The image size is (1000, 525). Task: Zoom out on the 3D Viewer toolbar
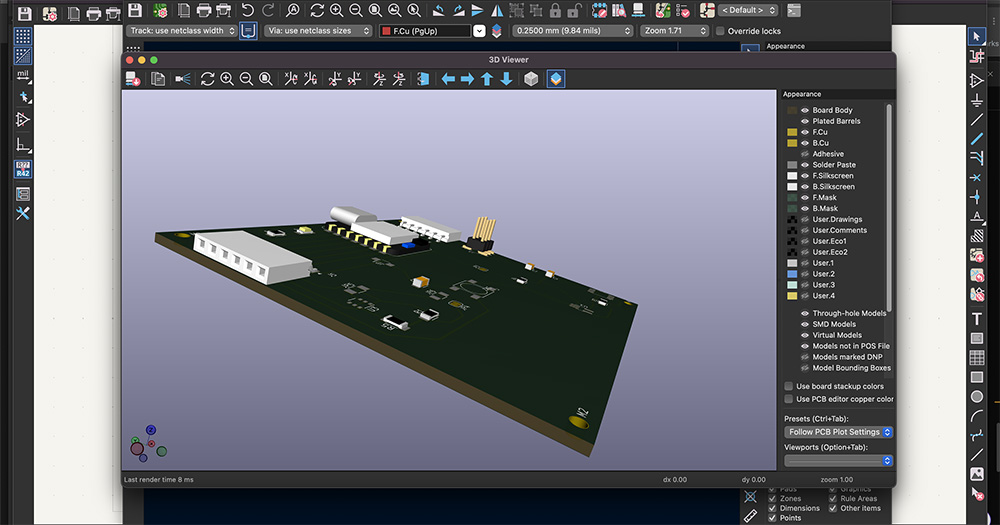point(246,78)
